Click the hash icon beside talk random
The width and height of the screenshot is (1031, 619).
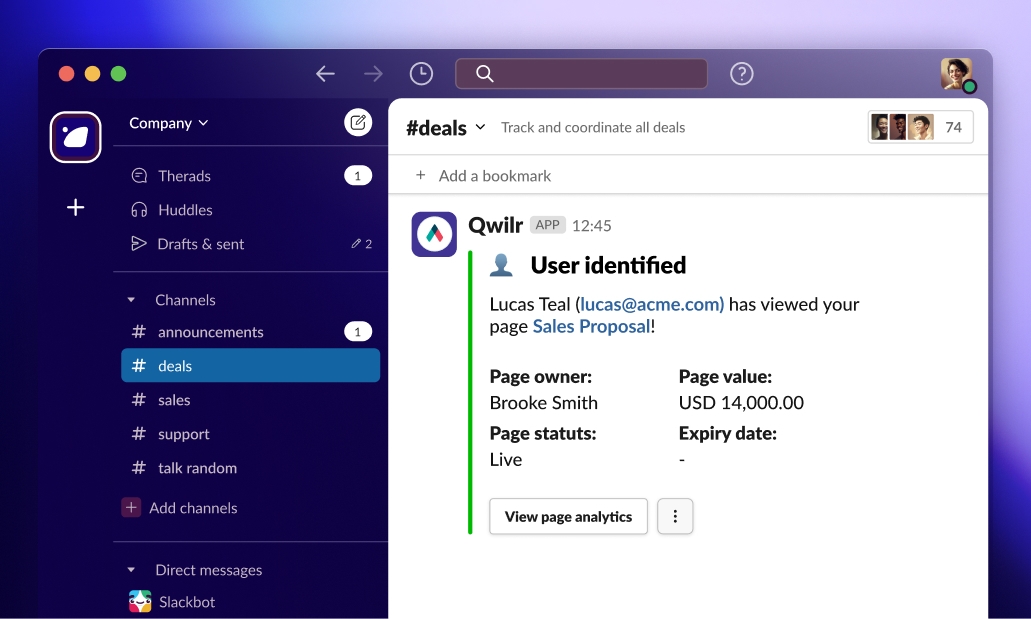click(x=139, y=468)
